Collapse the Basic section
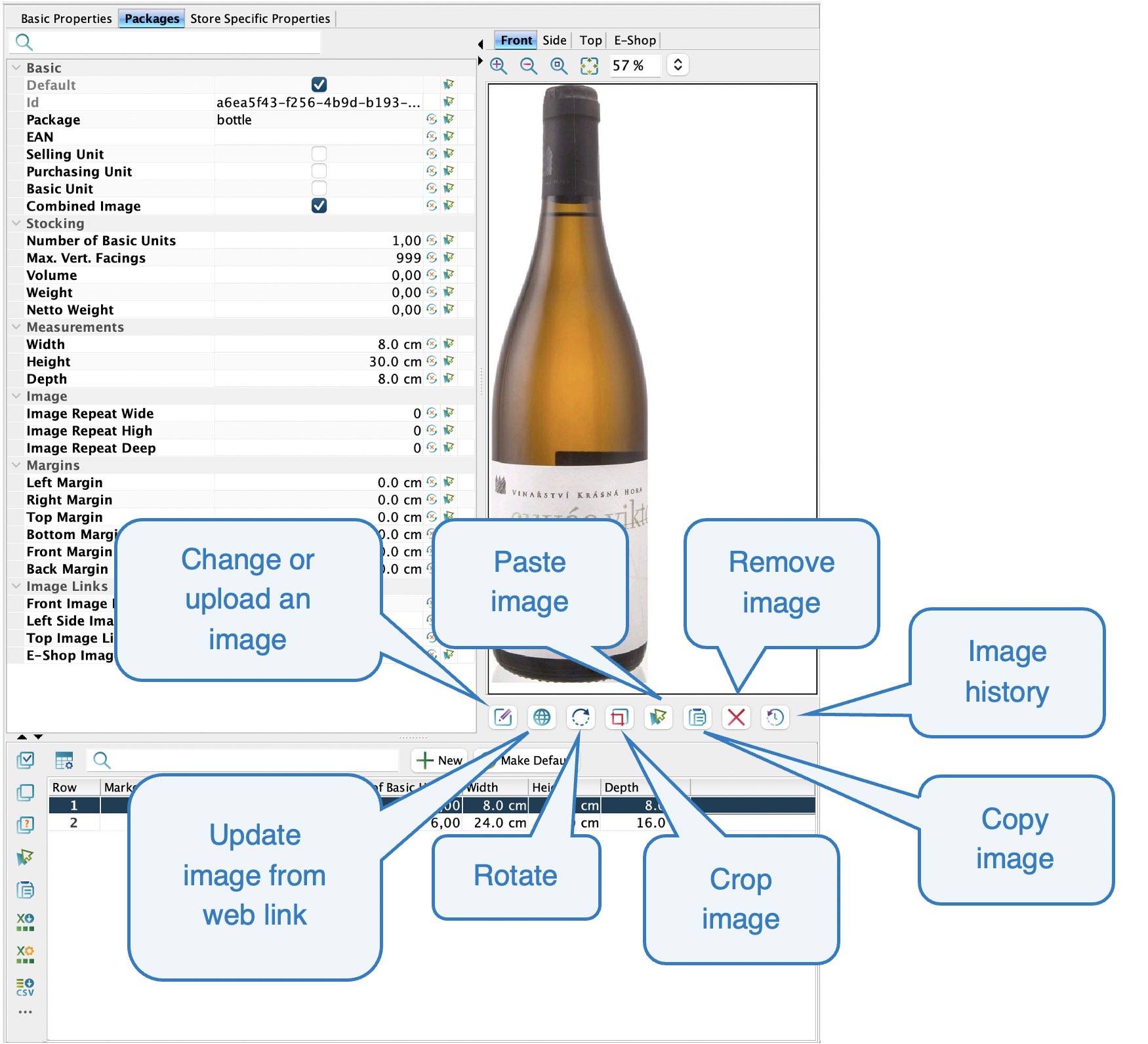1148x1044 pixels. point(16,68)
